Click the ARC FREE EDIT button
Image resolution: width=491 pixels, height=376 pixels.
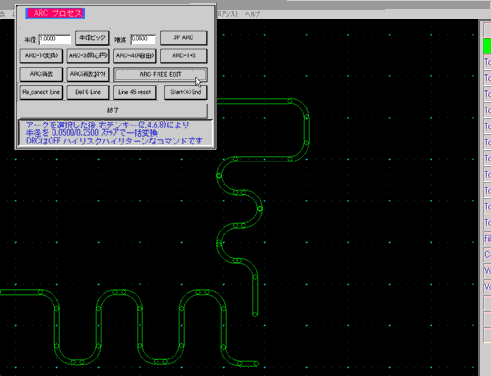tap(160, 75)
